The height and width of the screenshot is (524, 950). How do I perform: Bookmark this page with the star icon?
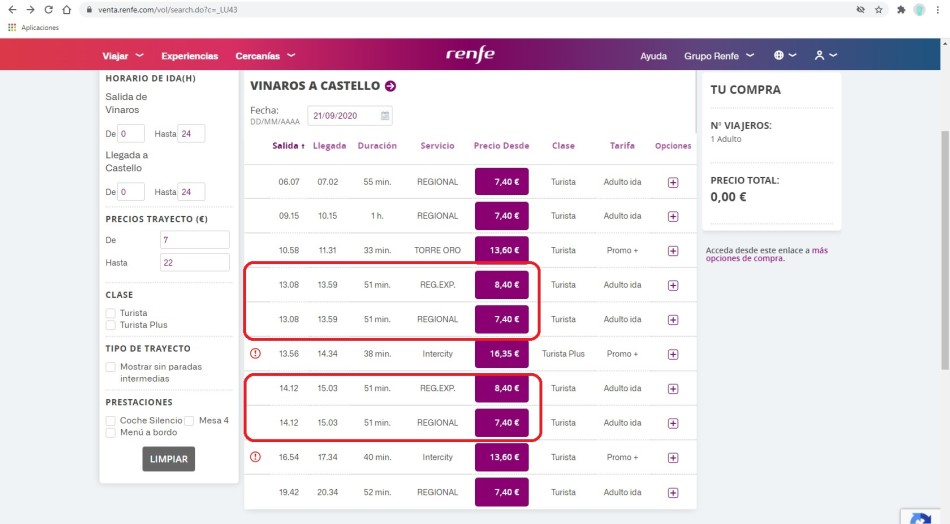click(879, 9)
